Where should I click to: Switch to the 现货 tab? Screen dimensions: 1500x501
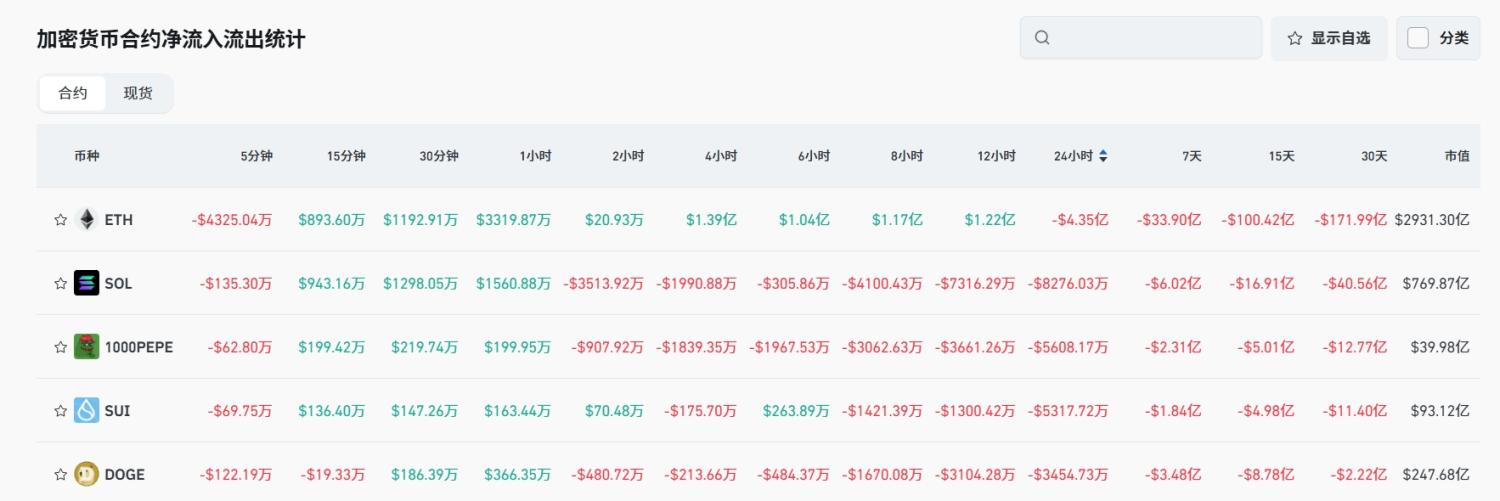coord(138,93)
